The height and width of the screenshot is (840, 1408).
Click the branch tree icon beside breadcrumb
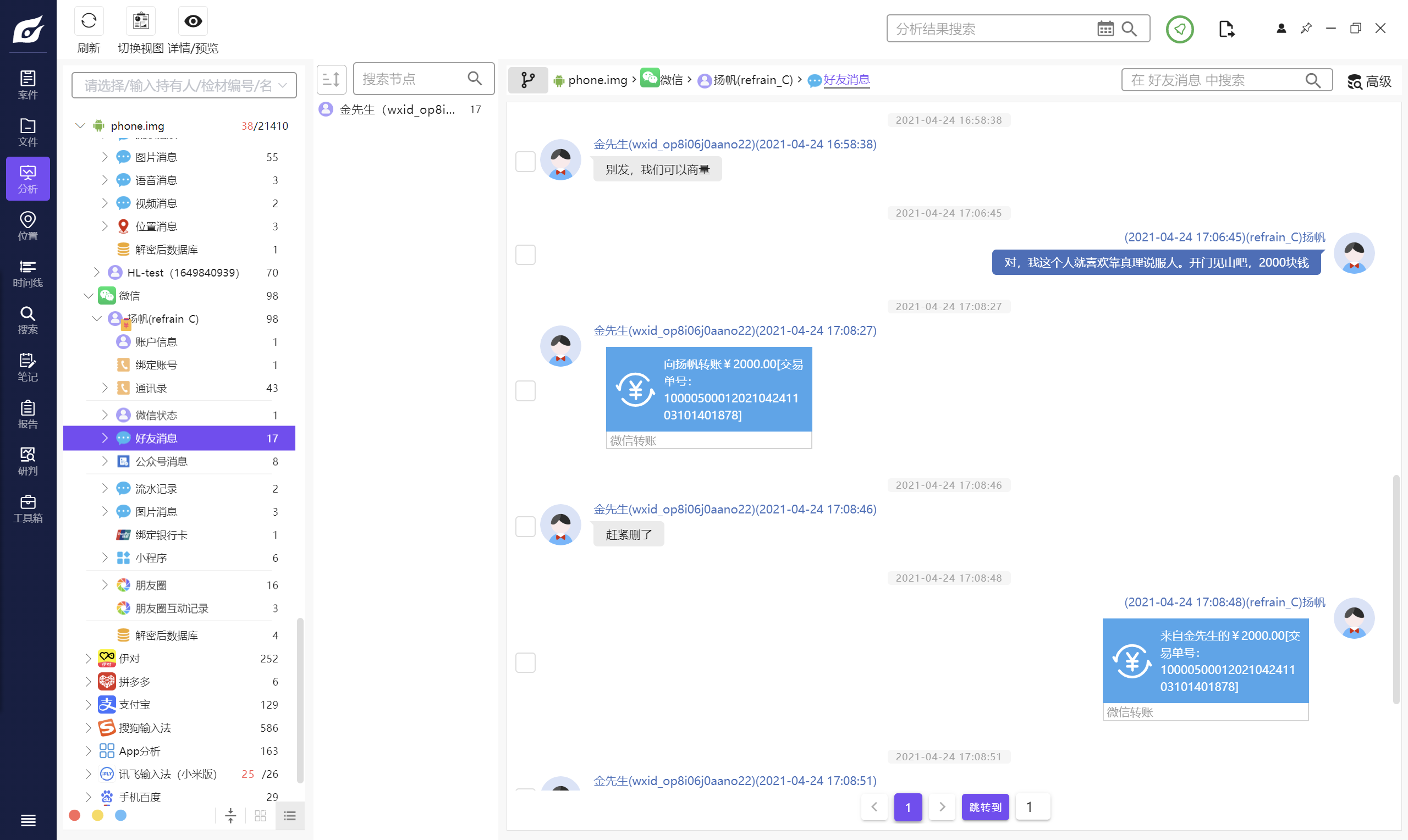[527, 80]
